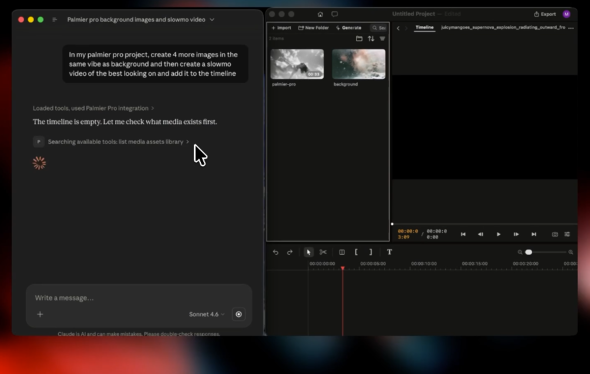Select the palmier-pro video thumbnail

(x=297, y=64)
